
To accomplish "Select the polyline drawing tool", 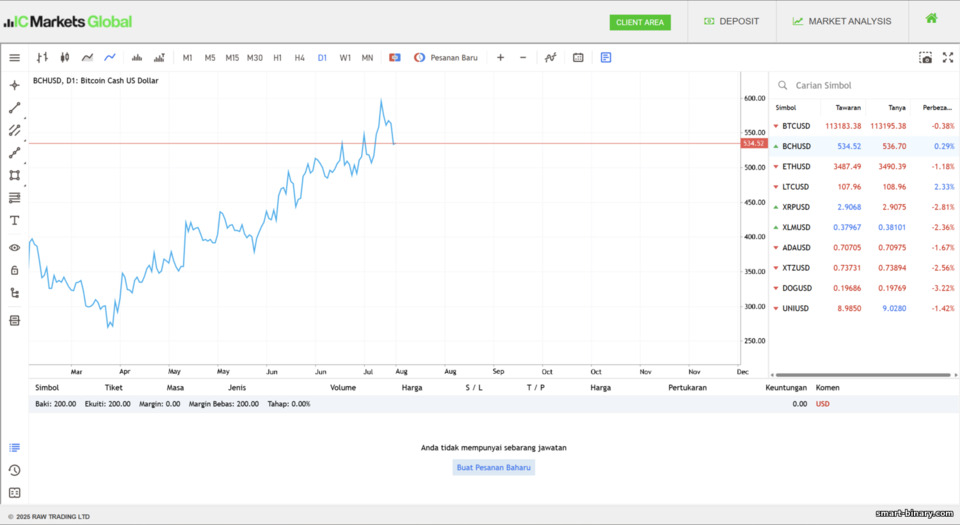I will [x=15, y=153].
